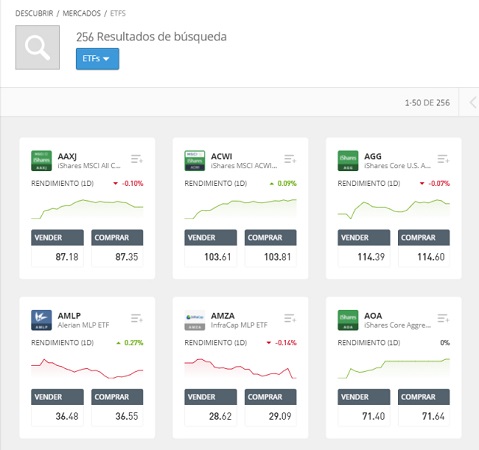The image size is (479, 450).
Task: Click COMPRAR button for AGG
Action: tap(424, 238)
